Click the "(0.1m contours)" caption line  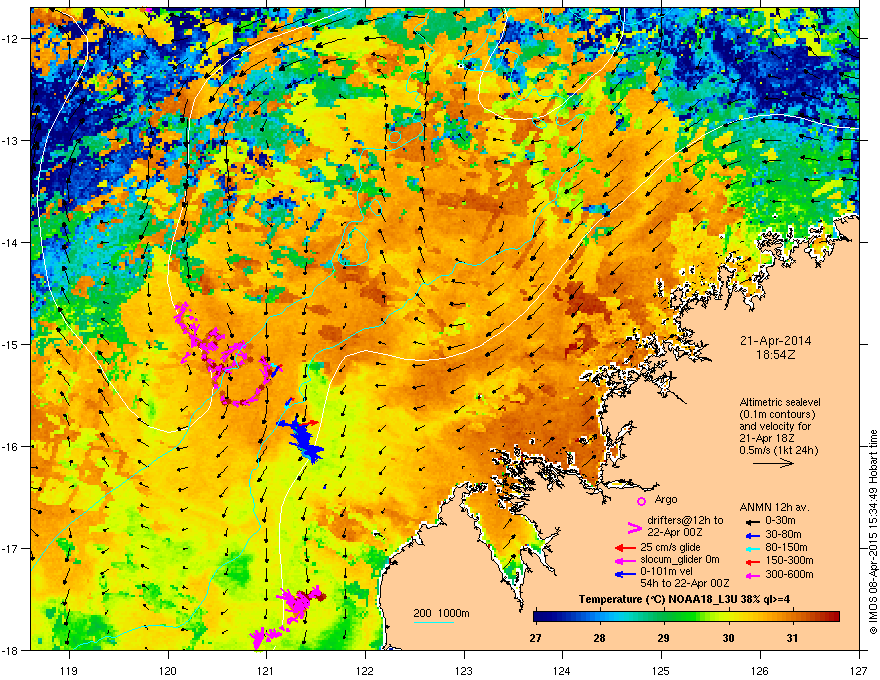tap(777, 414)
